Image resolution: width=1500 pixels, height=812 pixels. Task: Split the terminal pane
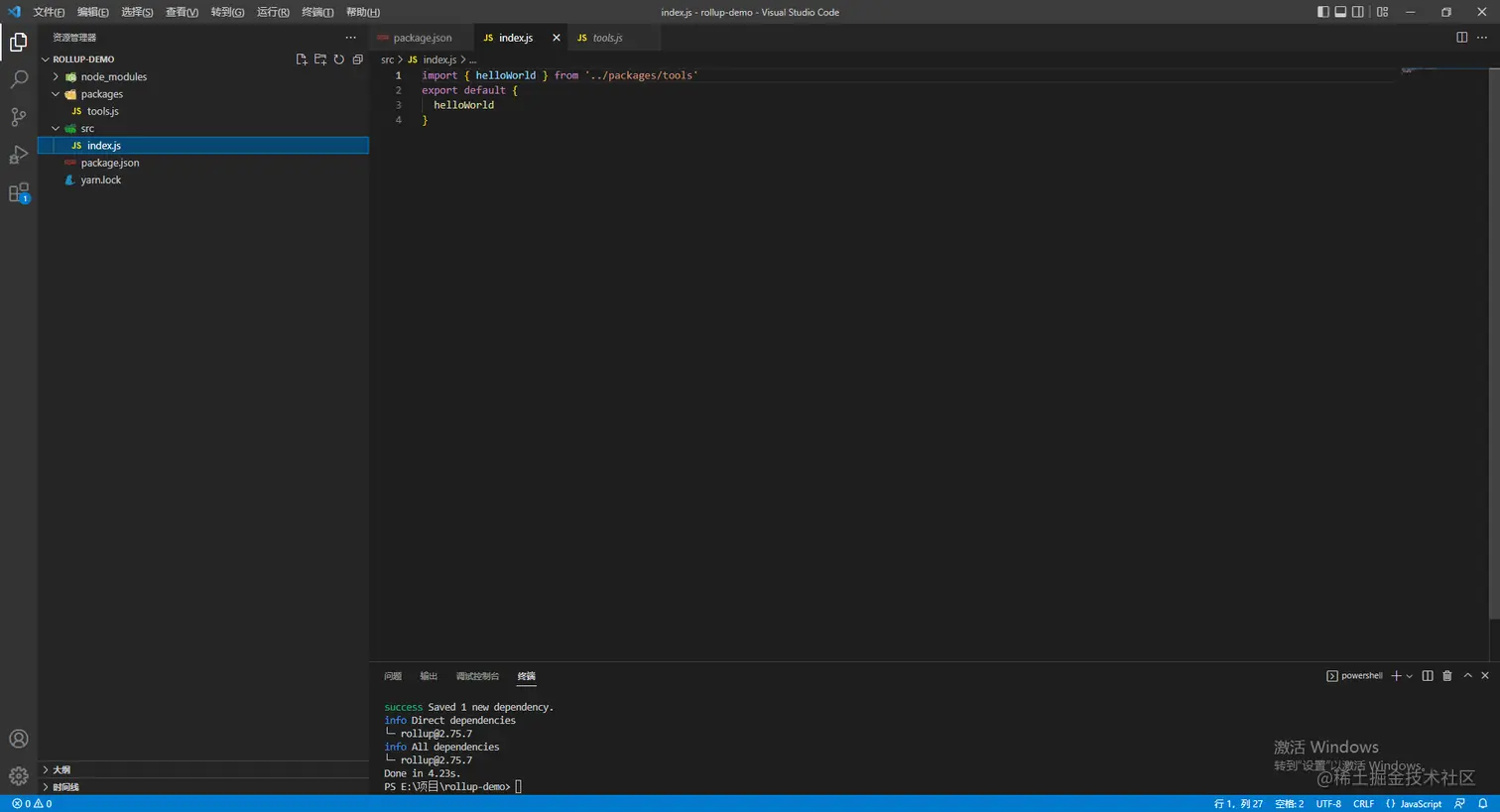(1428, 676)
